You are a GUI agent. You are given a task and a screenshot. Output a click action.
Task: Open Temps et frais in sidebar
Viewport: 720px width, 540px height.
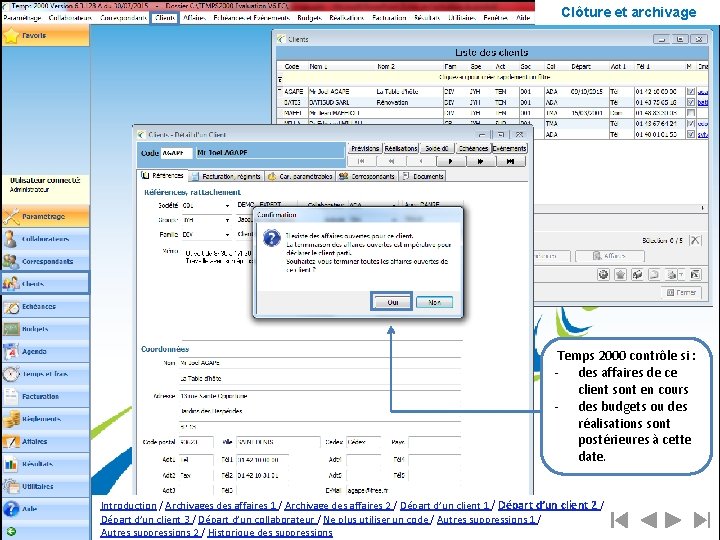tap(45, 374)
